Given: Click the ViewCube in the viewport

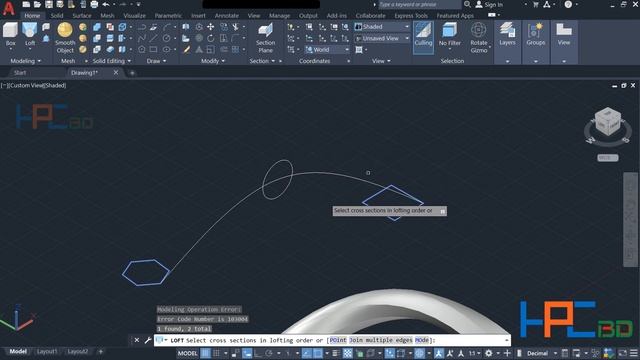Looking at the screenshot, I should tap(608, 121).
